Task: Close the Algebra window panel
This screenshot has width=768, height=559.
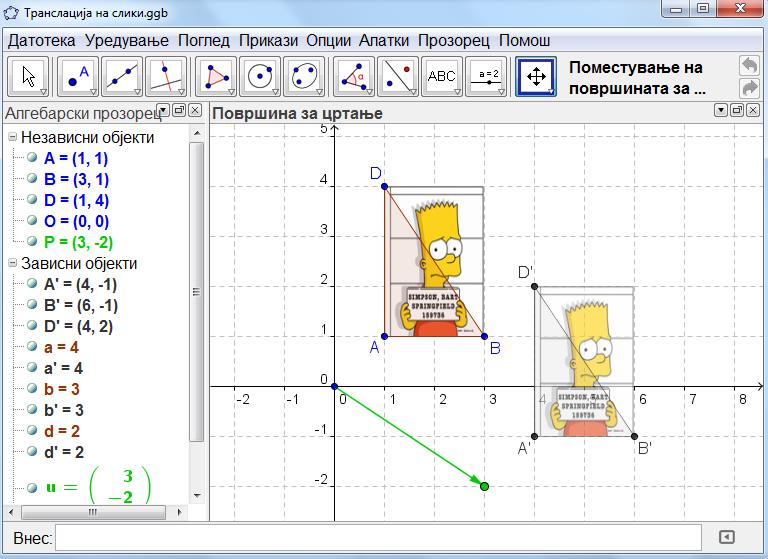Action: pyautogui.click(x=194, y=110)
